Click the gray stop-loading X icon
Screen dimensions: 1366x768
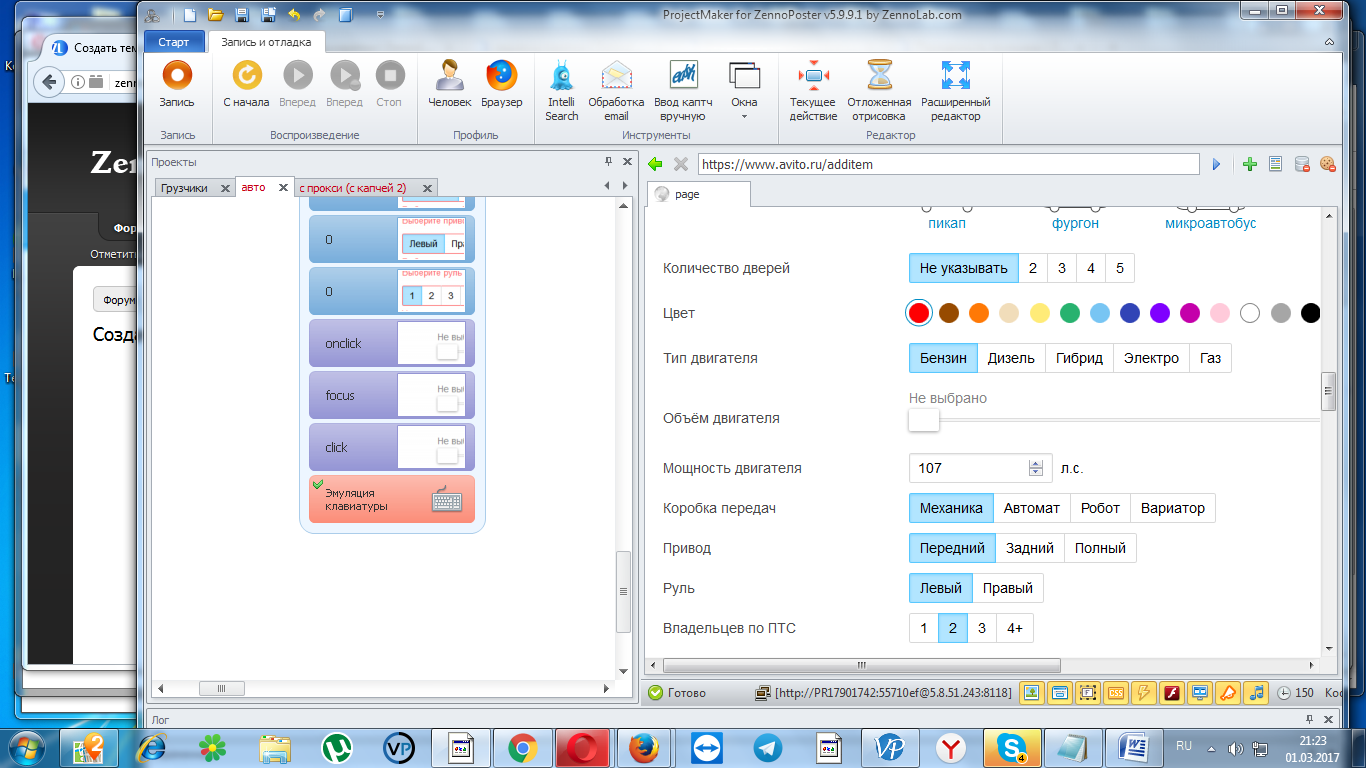tap(681, 164)
